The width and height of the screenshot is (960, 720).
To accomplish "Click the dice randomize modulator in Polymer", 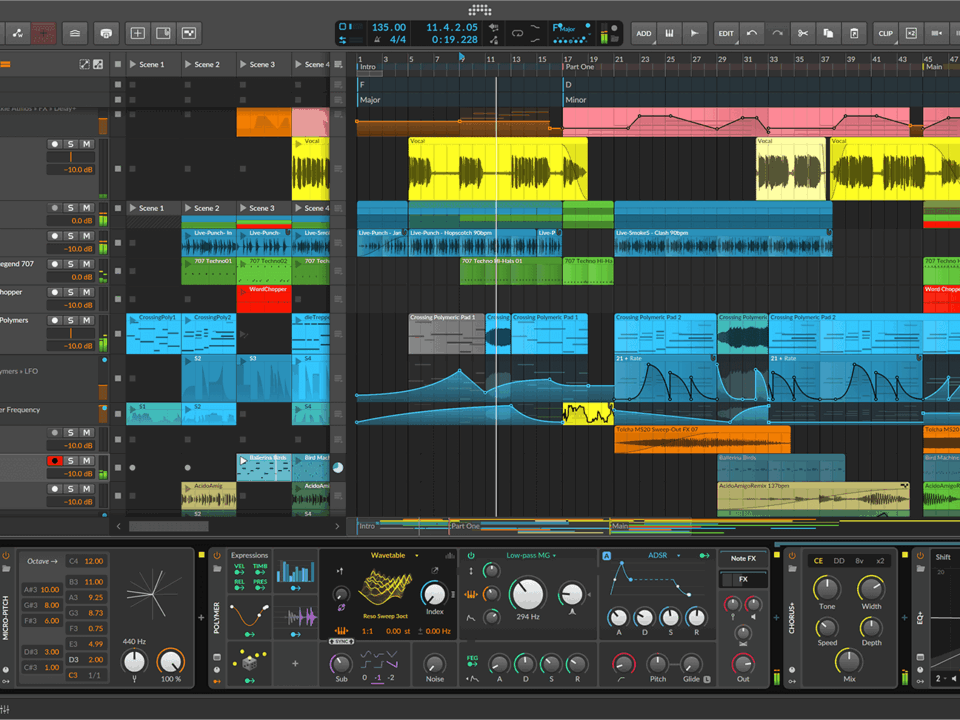I will (249, 662).
